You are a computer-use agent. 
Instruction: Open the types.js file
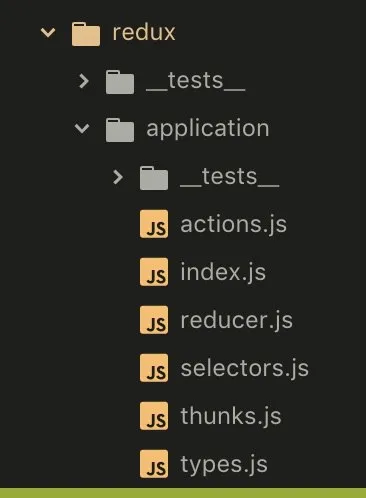[x=224, y=465]
